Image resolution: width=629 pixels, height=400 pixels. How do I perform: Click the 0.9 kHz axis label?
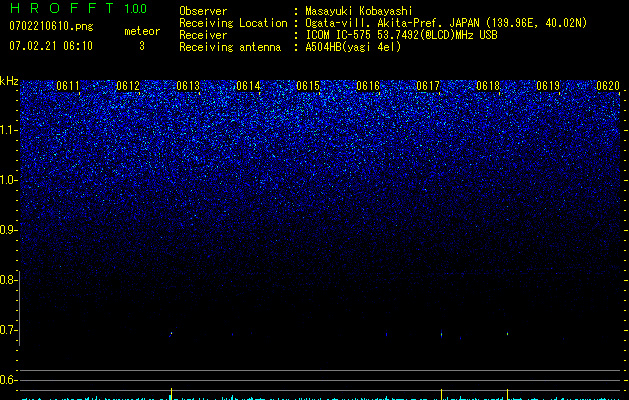click(9, 230)
